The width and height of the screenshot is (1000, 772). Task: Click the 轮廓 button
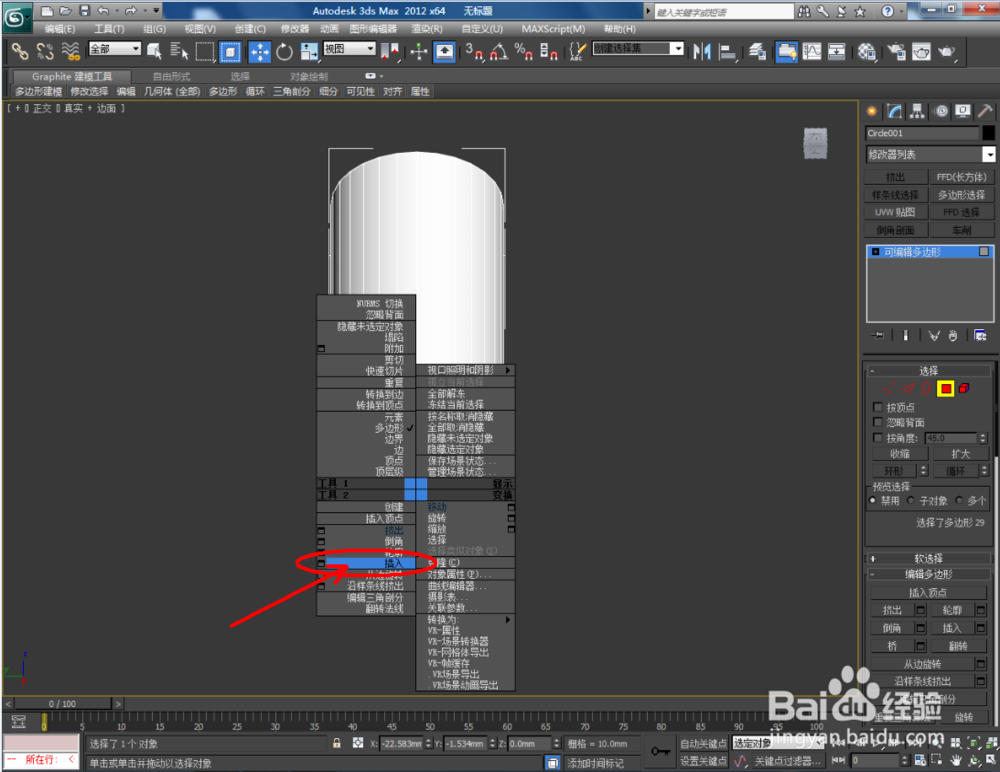(x=952, y=611)
